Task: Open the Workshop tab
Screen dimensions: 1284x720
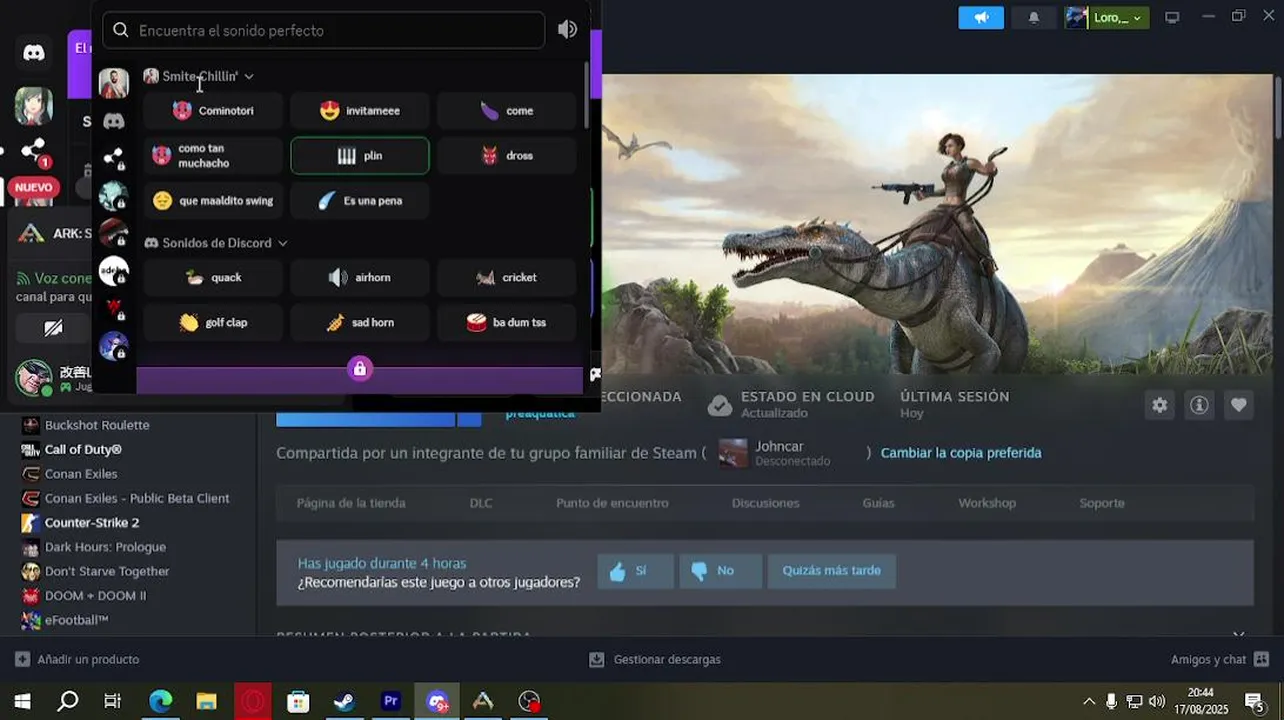Action: (x=987, y=503)
